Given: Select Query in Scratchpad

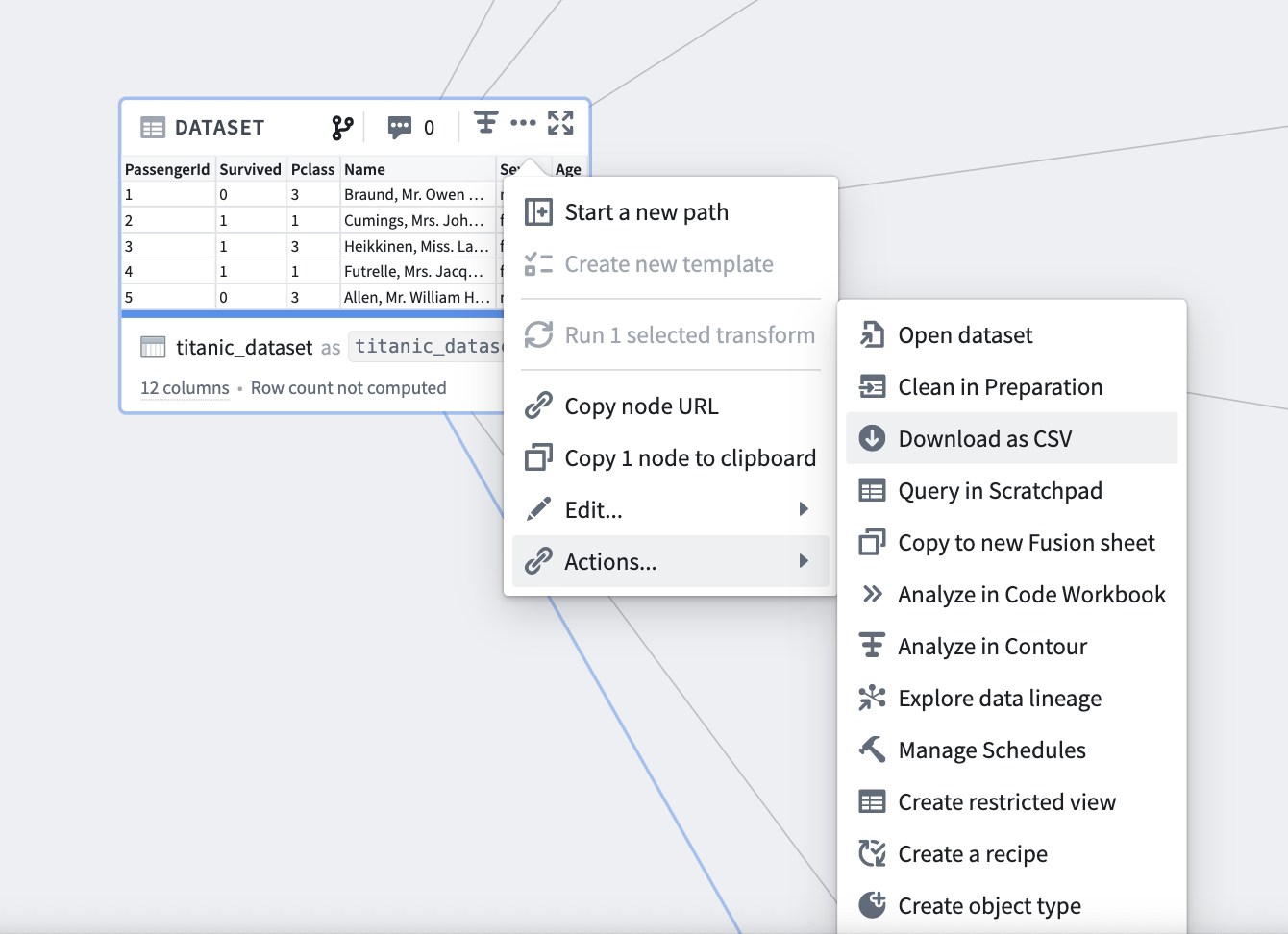Looking at the screenshot, I should [x=1012, y=490].
